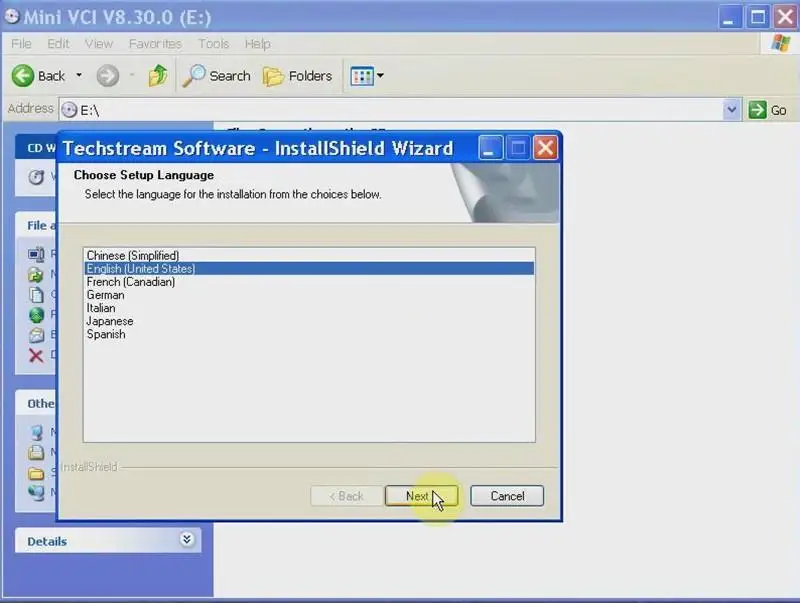
Task: Click the grayed Forward arrow in Explorer
Action: (x=108, y=76)
